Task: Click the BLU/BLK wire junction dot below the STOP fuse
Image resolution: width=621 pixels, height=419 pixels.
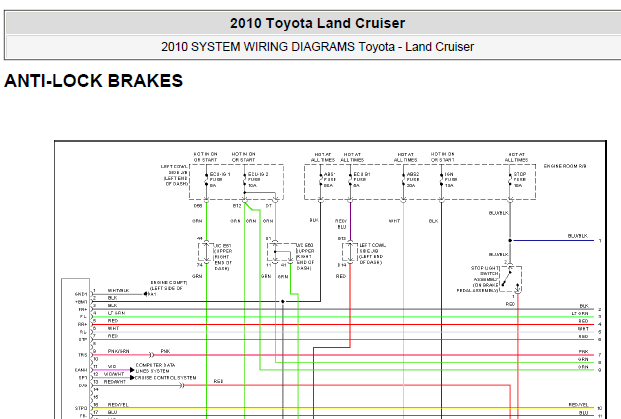Action: (510, 240)
